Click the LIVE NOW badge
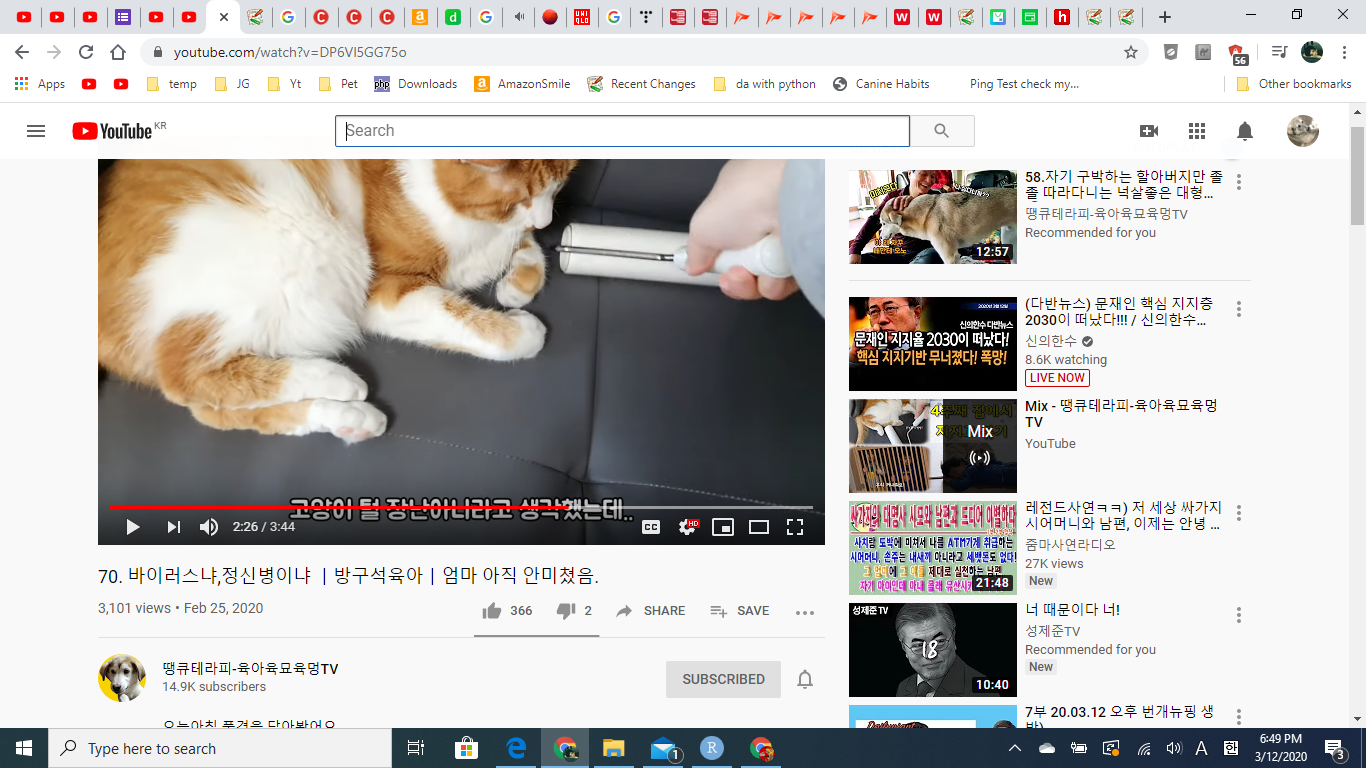The width and height of the screenshot is (1366, 768). pyautogui.click(x=1057, y=378)
